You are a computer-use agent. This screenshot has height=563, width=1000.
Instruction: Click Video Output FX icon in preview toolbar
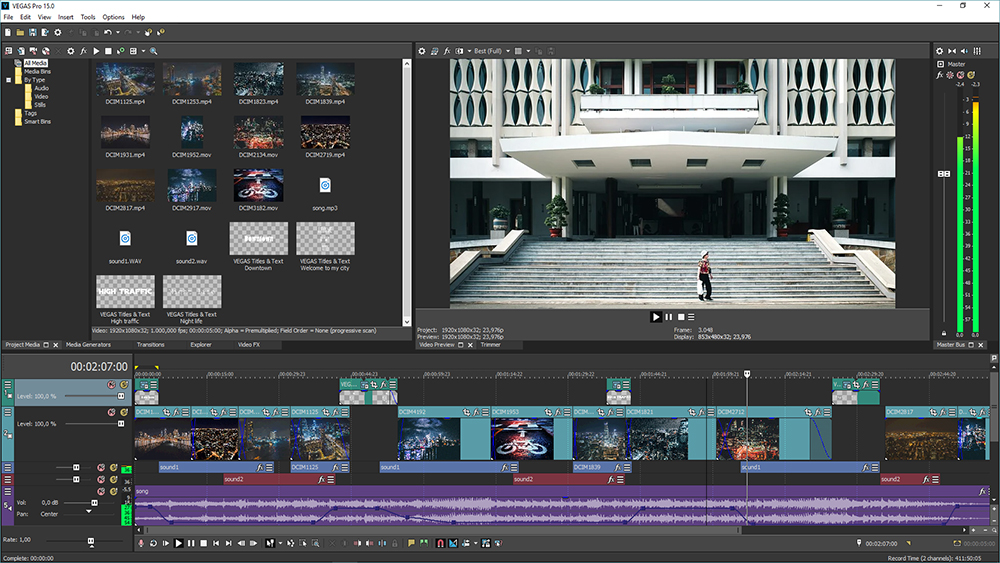[447, 51]
